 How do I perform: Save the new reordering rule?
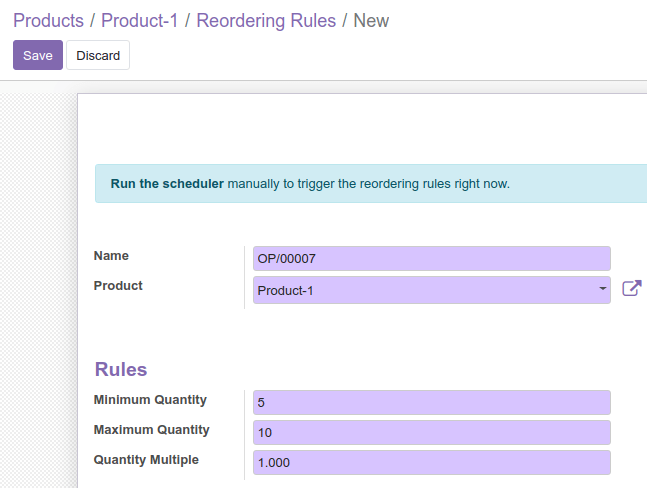(x=38, y=55)
